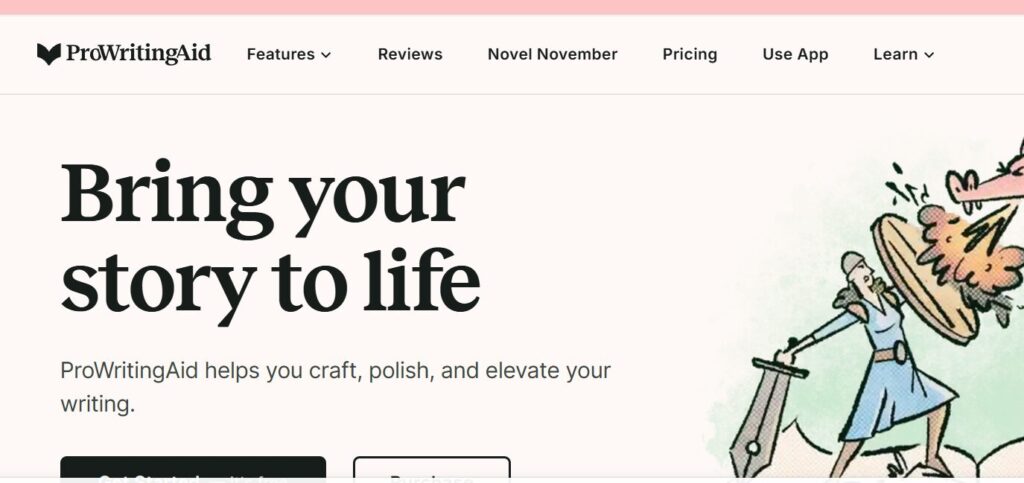Open the Learn menu

[x=895, y=54]
